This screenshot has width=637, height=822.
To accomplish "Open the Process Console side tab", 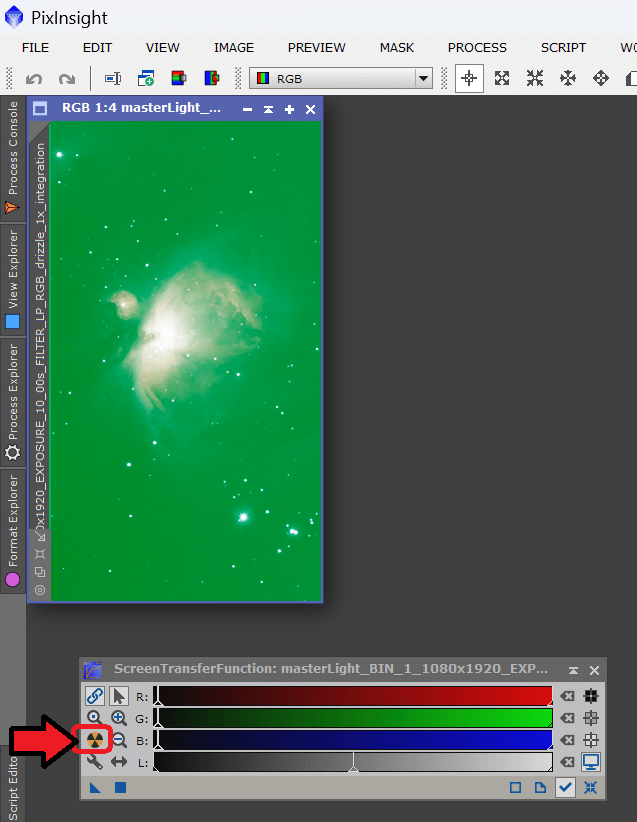I will click(13, 157).
